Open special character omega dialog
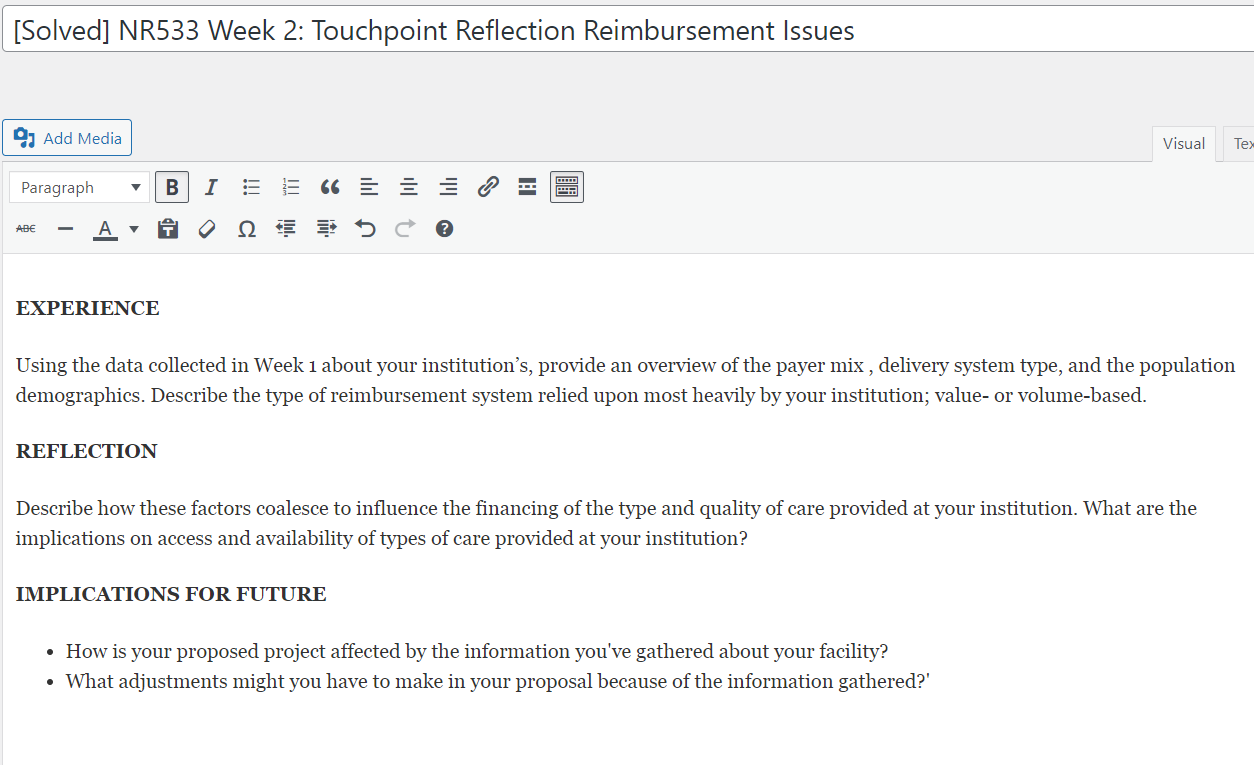 pos(247,229)
